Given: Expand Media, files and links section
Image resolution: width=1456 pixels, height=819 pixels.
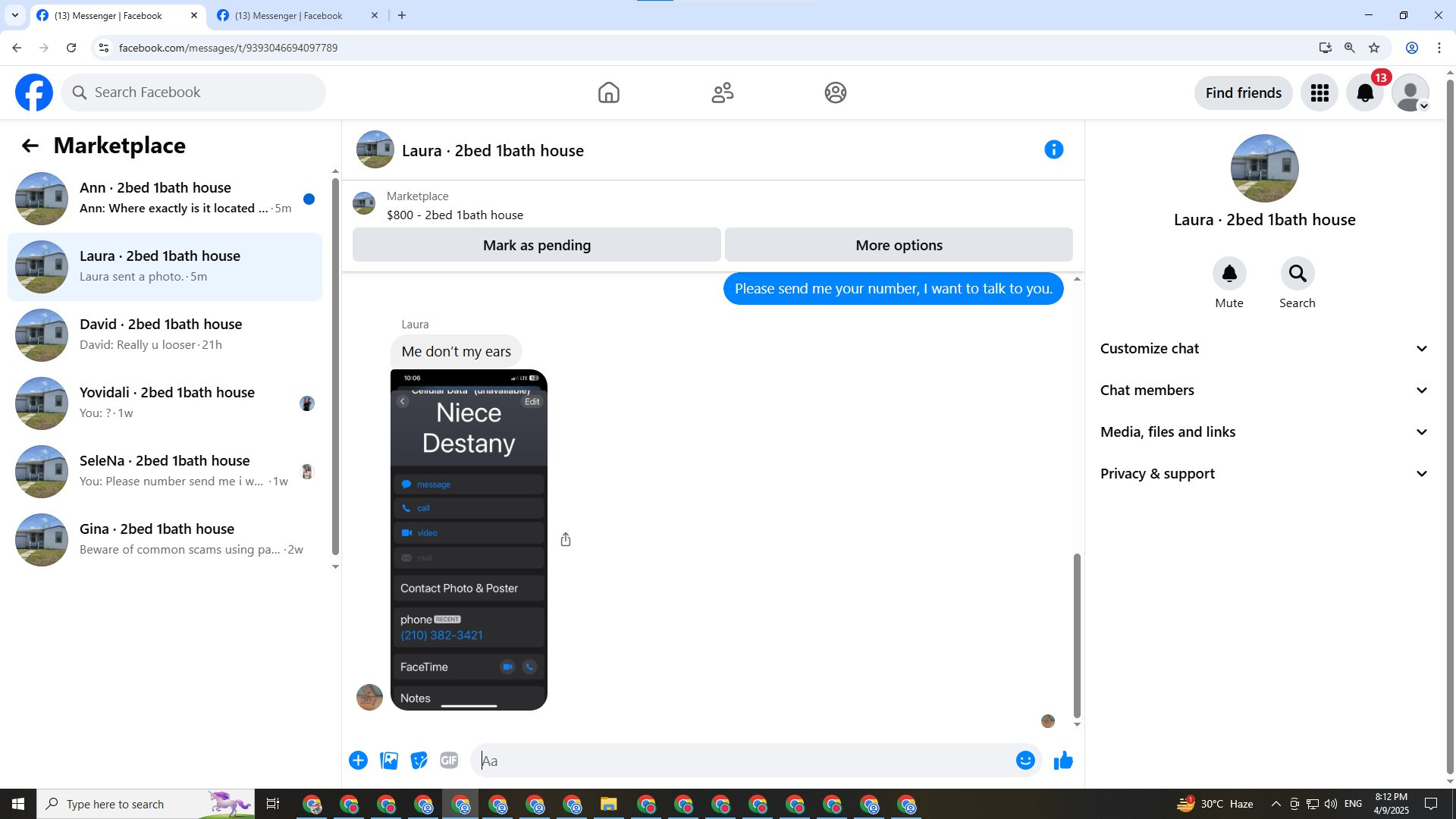Looking at the screenshot, I should coord(1264,432).
